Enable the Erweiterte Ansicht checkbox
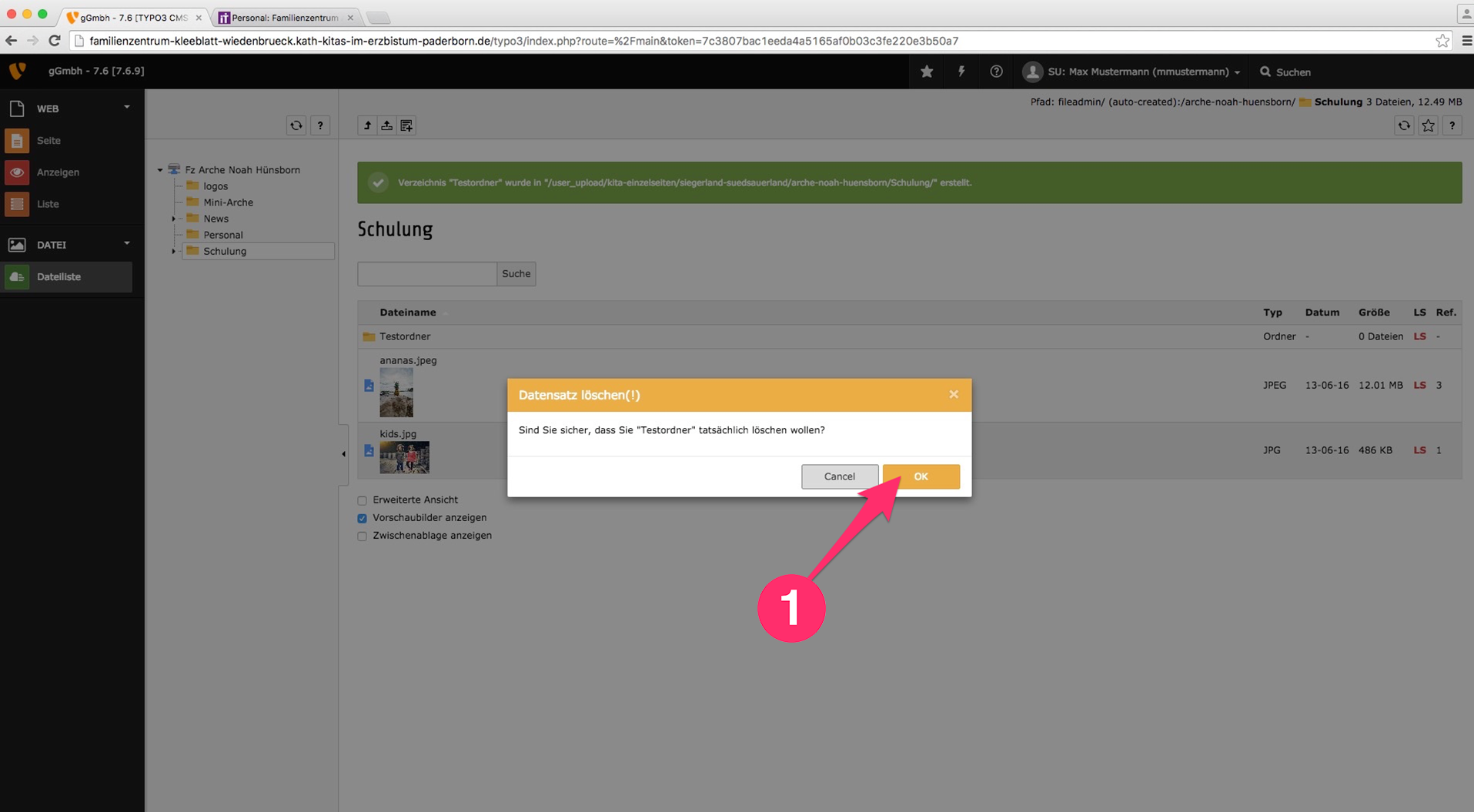 pos(363,500)
